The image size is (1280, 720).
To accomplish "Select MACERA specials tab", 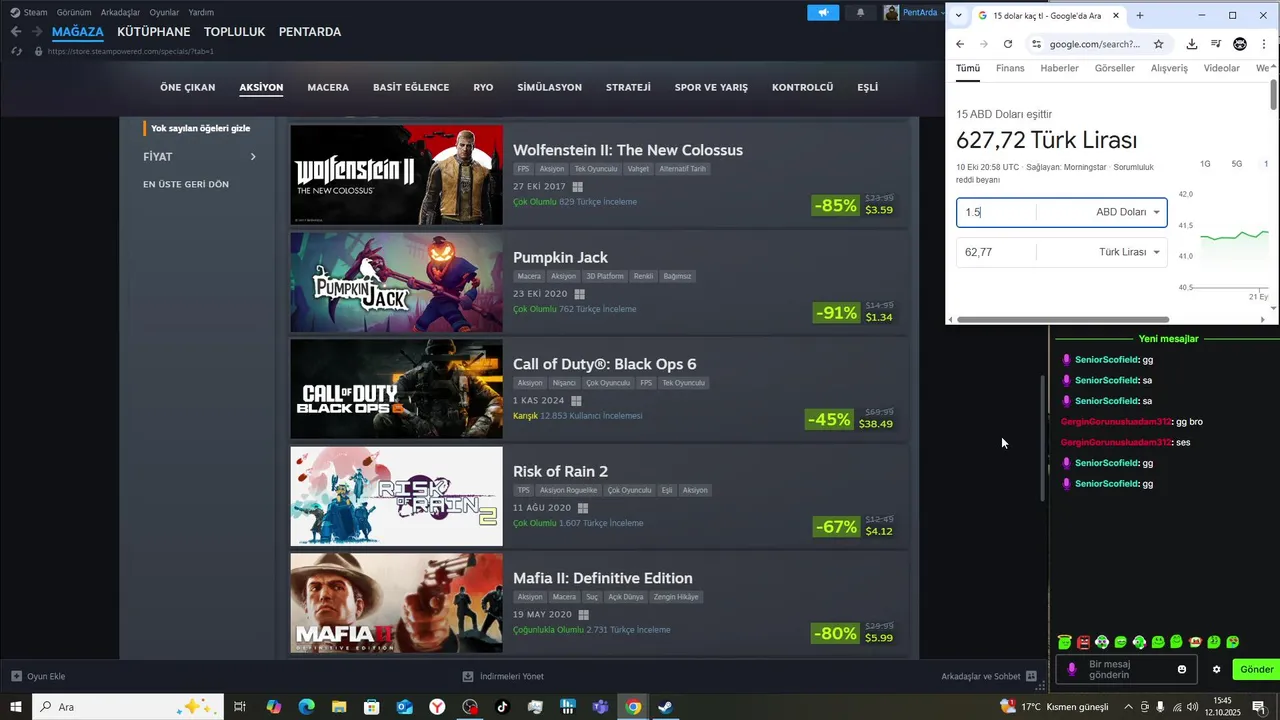I will [328, 87].
